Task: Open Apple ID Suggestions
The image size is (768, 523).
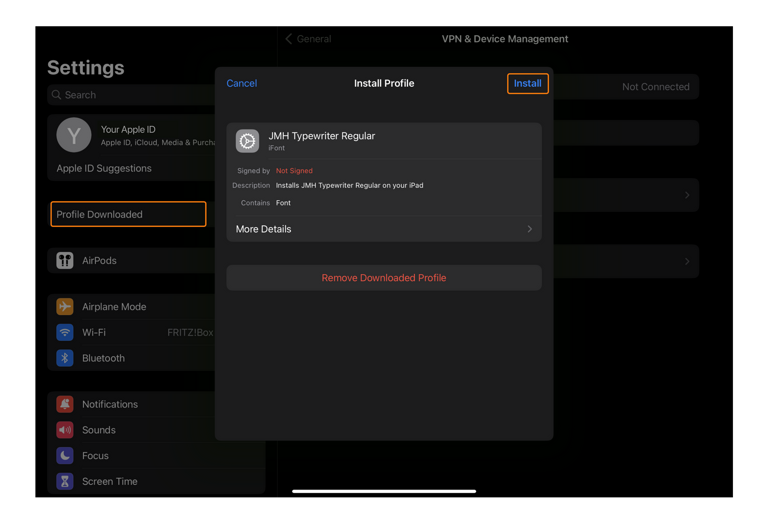Action: [x=104, y=168]
